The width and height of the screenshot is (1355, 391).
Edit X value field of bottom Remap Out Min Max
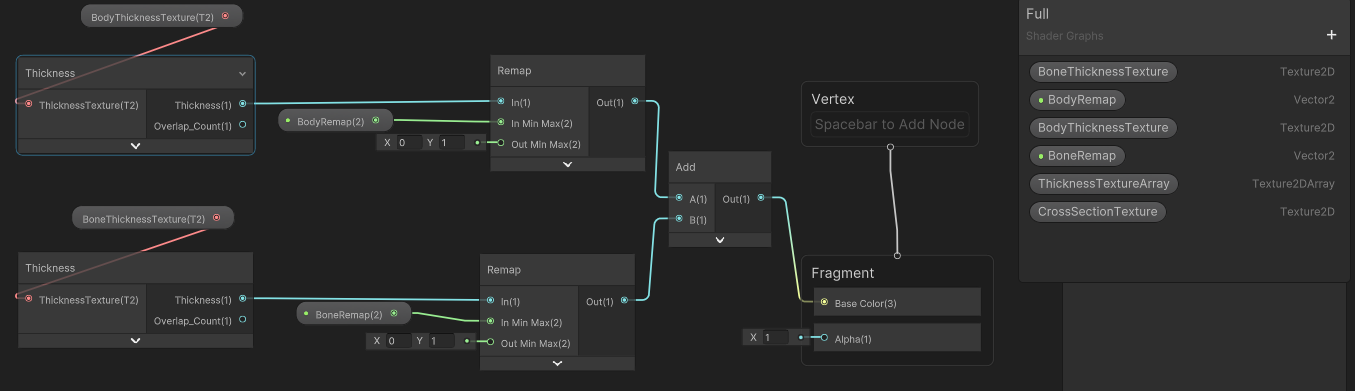(x=398, y=341)
